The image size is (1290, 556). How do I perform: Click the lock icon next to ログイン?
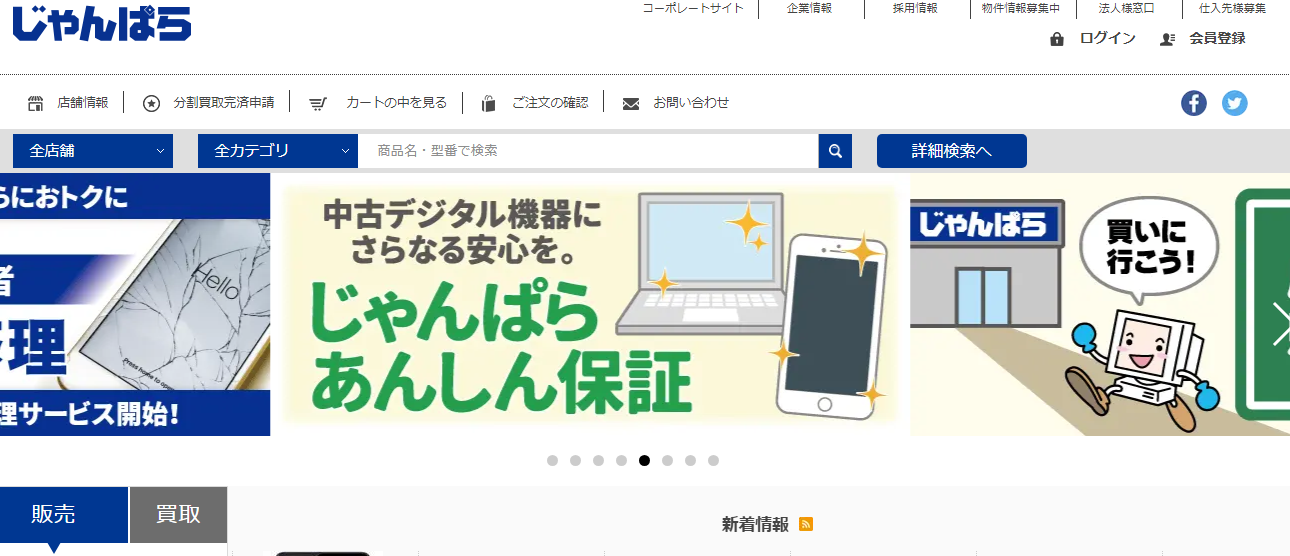click(x=1057, y=39)
